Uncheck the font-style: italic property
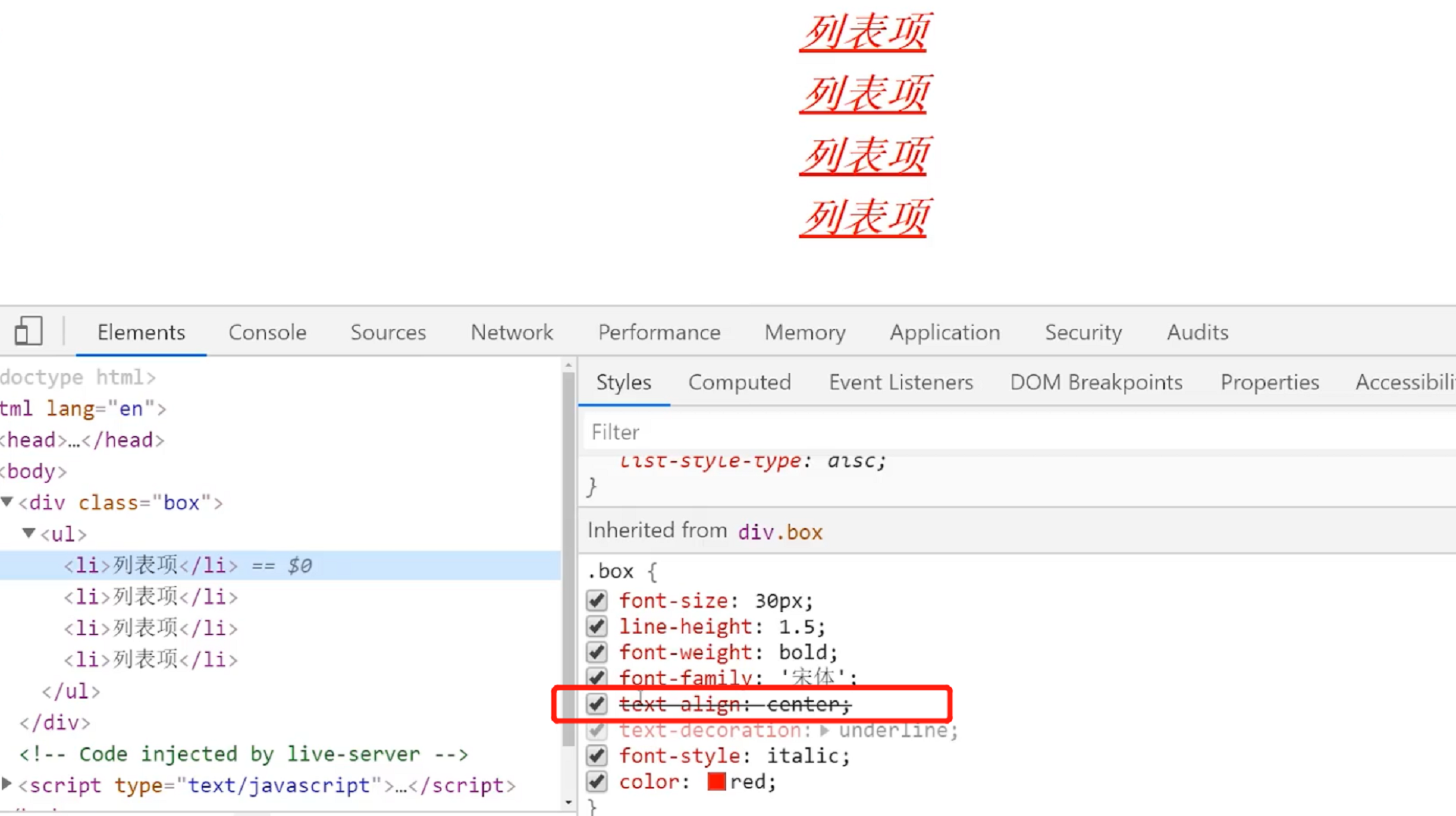1456x816 pixels. coord(596,756)
